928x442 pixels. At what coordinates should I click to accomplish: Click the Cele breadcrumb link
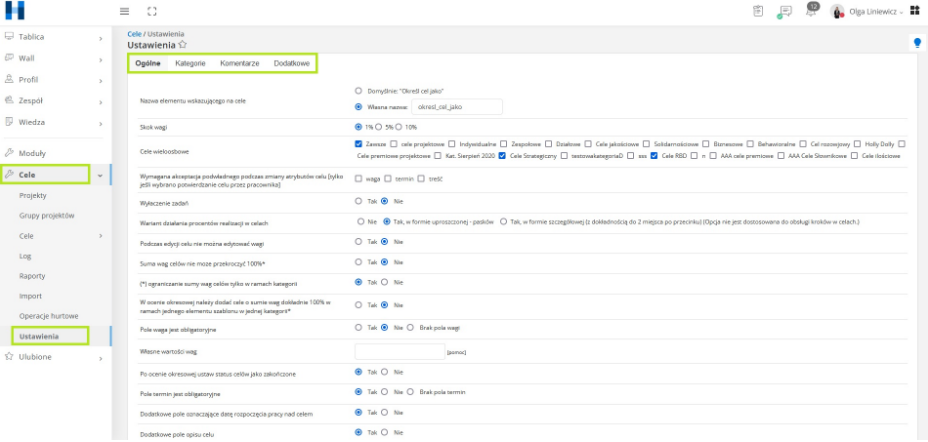(x=134, y=34)
